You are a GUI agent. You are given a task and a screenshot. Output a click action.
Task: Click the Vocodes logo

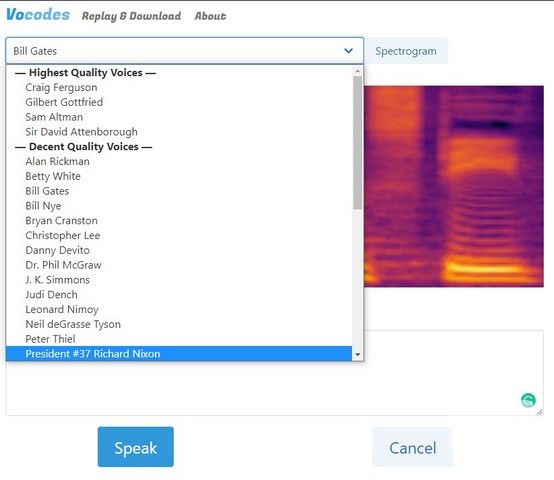pos(38,15)
